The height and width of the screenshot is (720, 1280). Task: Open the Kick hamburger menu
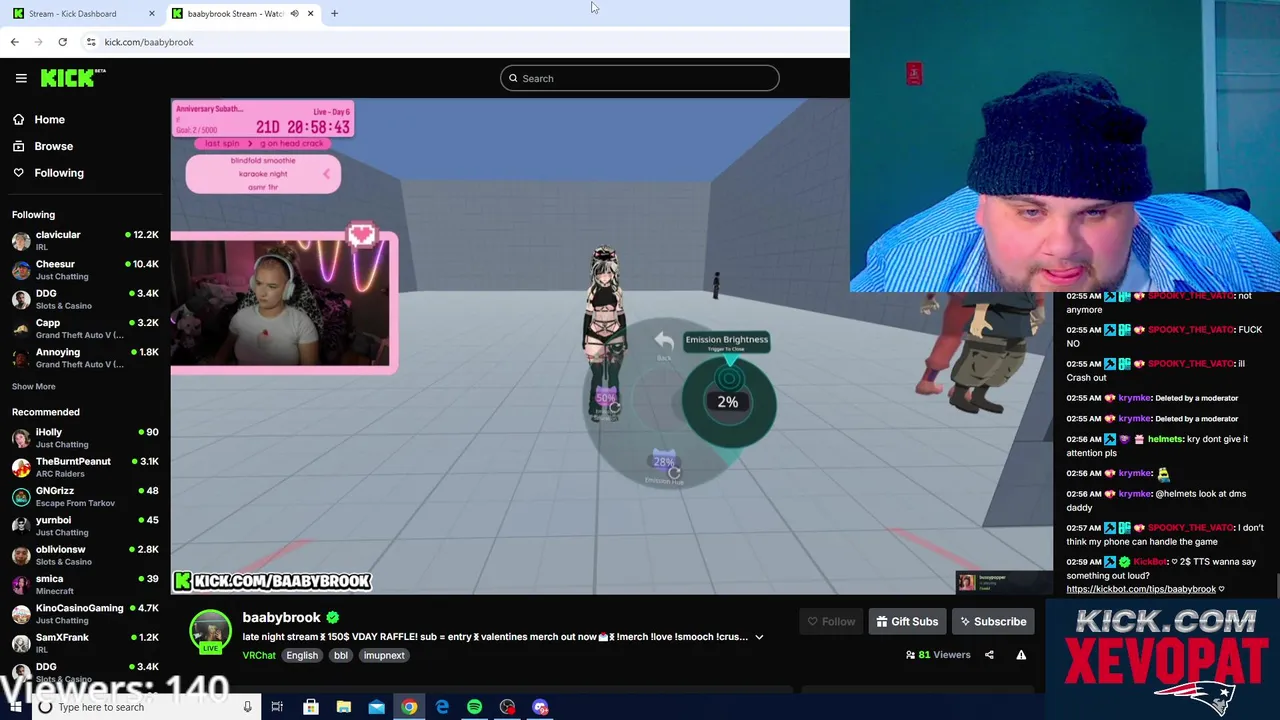tap(21, 78)
